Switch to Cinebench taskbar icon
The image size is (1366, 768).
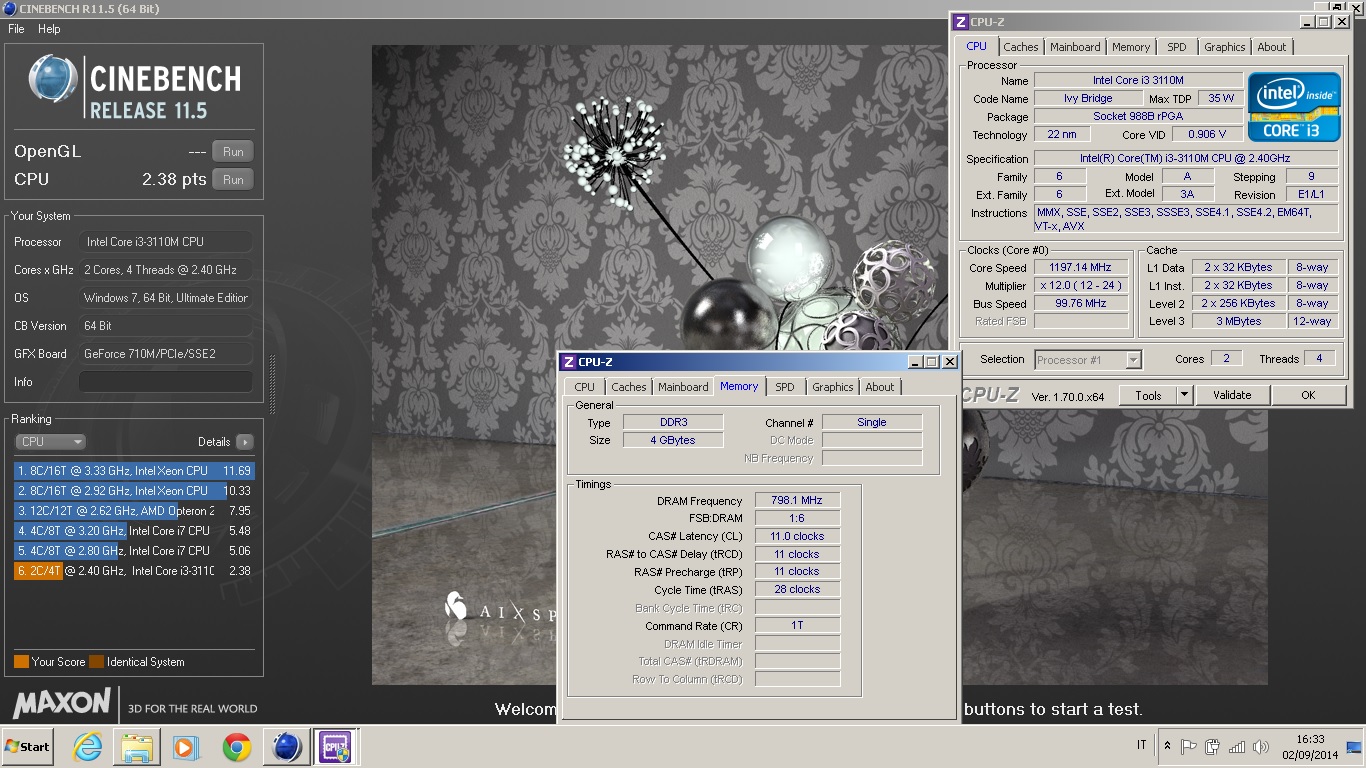pyautogui.click(x=286, y=747)
